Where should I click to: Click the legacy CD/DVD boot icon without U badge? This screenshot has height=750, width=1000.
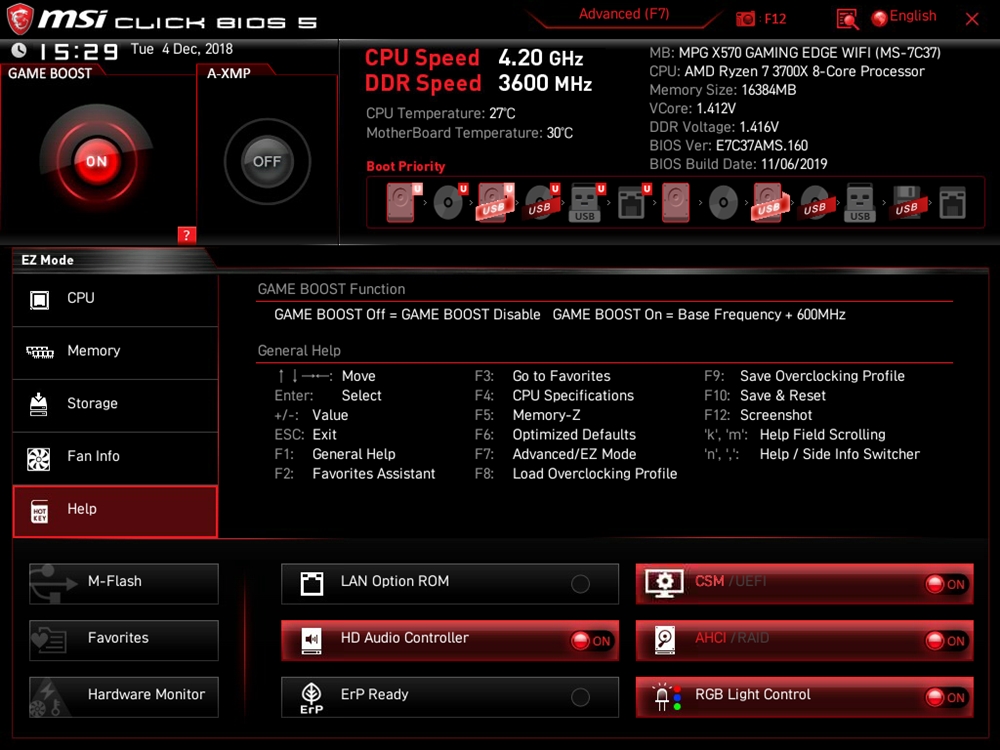pyautogui.click(x=723, y=203)
